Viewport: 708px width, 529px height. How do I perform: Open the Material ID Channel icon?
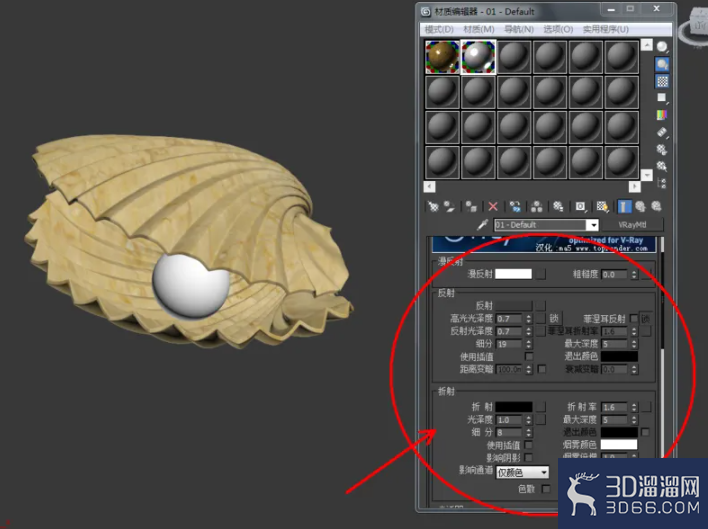(581, 207)
